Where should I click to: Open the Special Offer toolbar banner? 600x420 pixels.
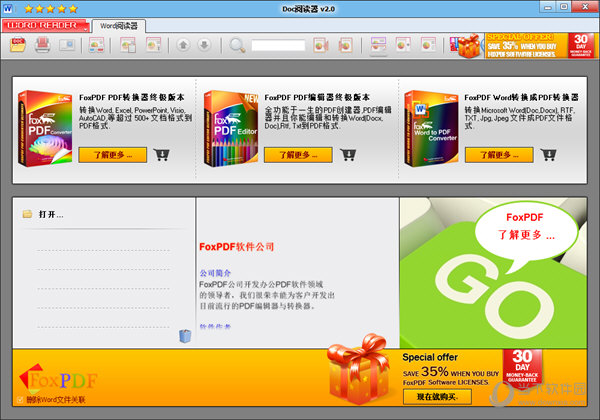coord(540,46)
